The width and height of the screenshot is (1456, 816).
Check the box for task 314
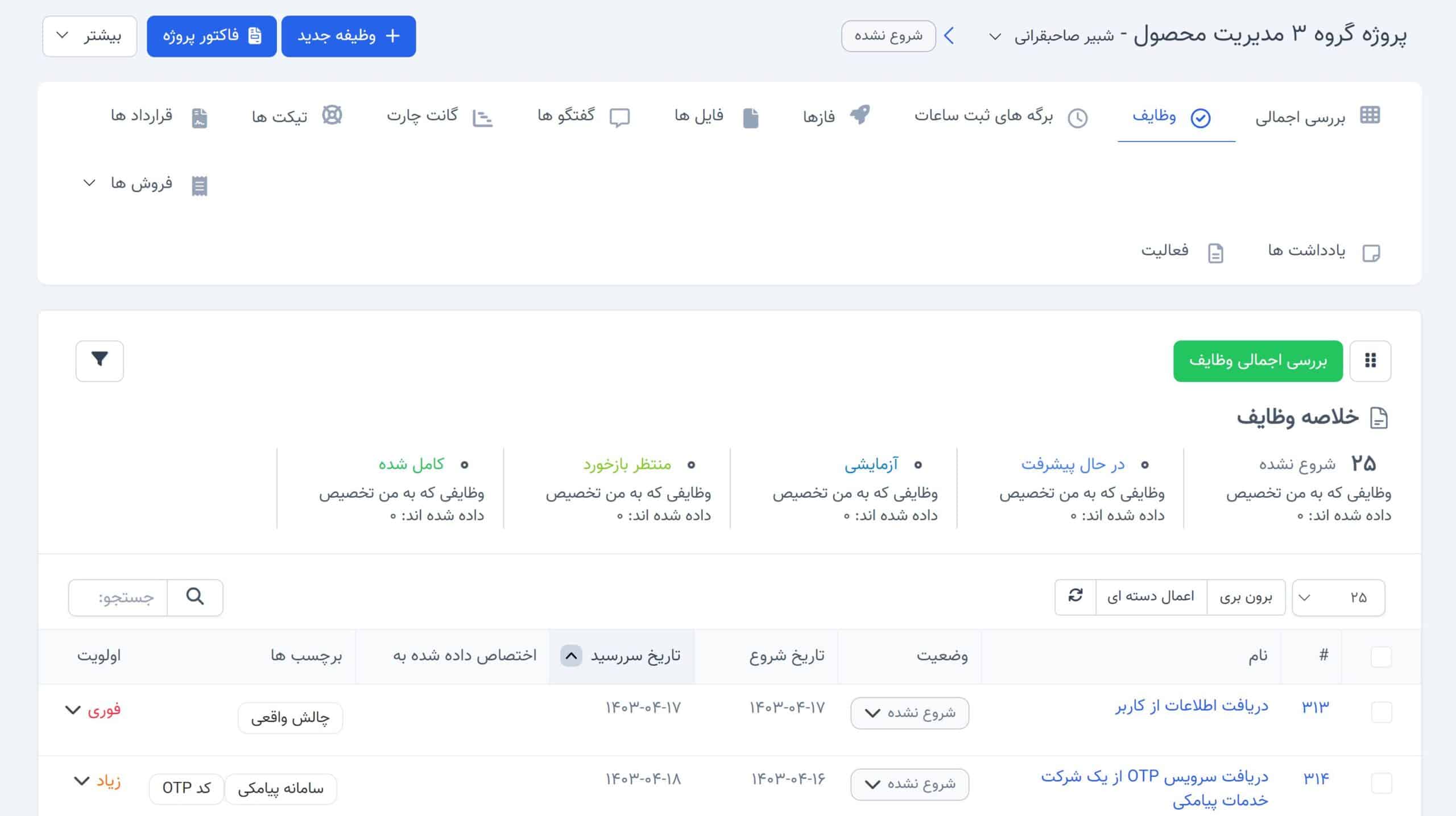coord(1381,783)
